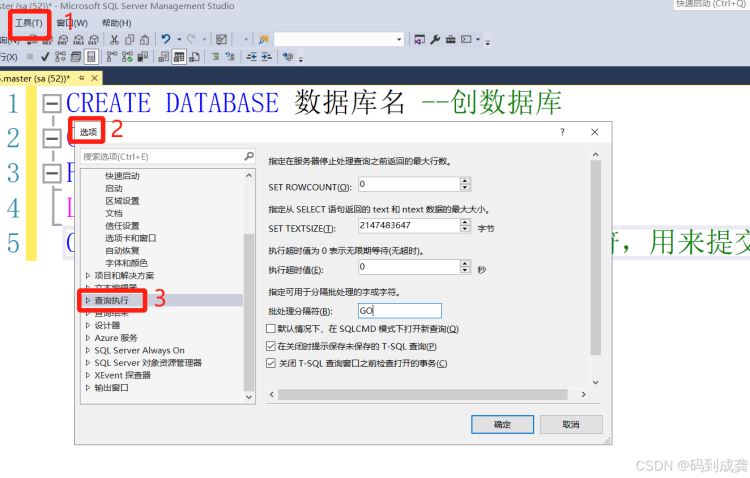
Task: Expand SQL Server 对象资源管理器 node
Action: (88, 363)
